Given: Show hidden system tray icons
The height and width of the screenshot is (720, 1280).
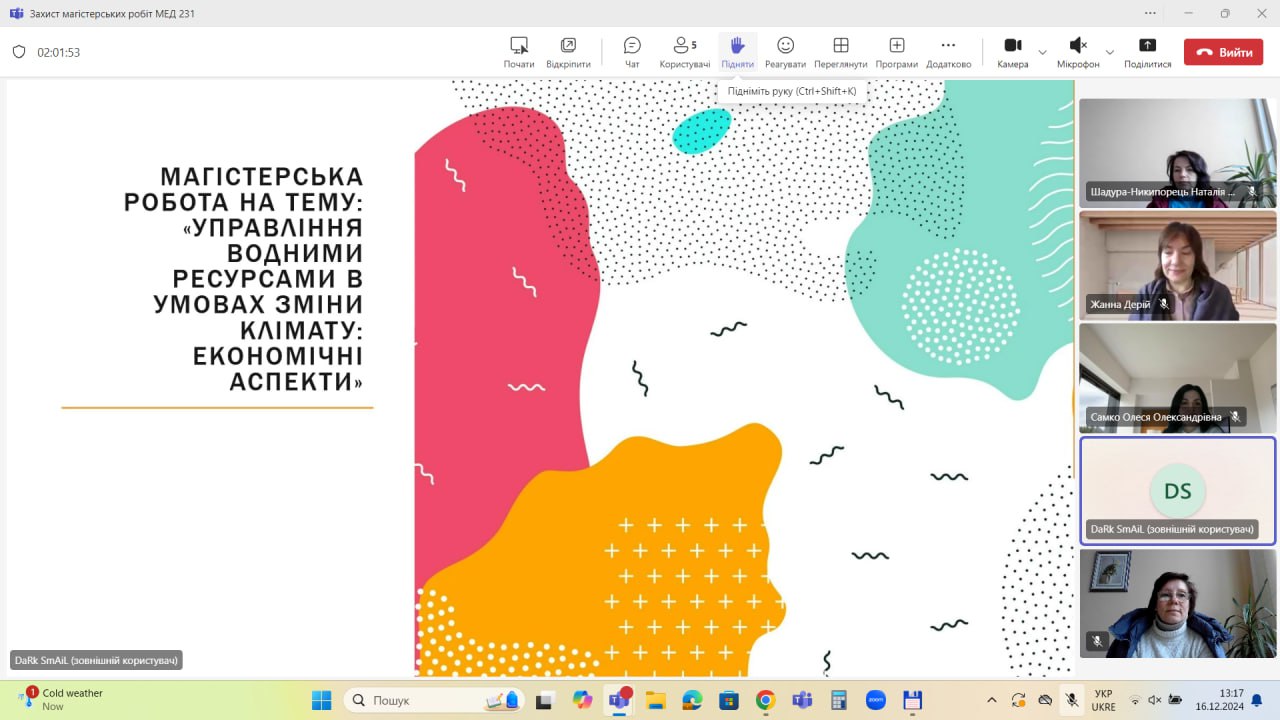Looking at the screenshot, I should pos(991,700).
